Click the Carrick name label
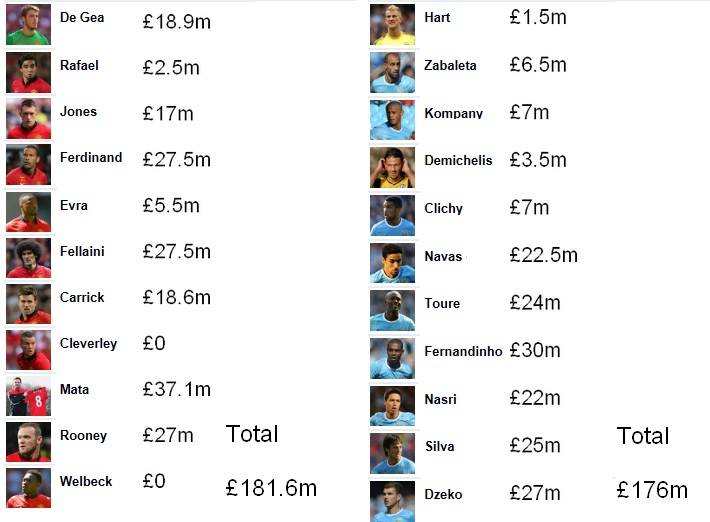This screenshot has height=522, width=710. (82, 297)
